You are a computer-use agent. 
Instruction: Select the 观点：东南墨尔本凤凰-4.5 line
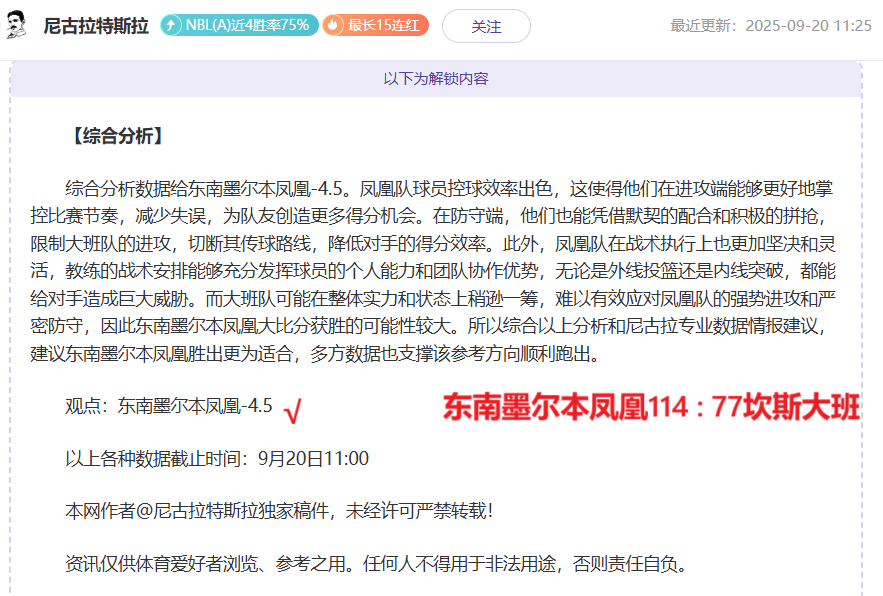click(x=169, y=406)
